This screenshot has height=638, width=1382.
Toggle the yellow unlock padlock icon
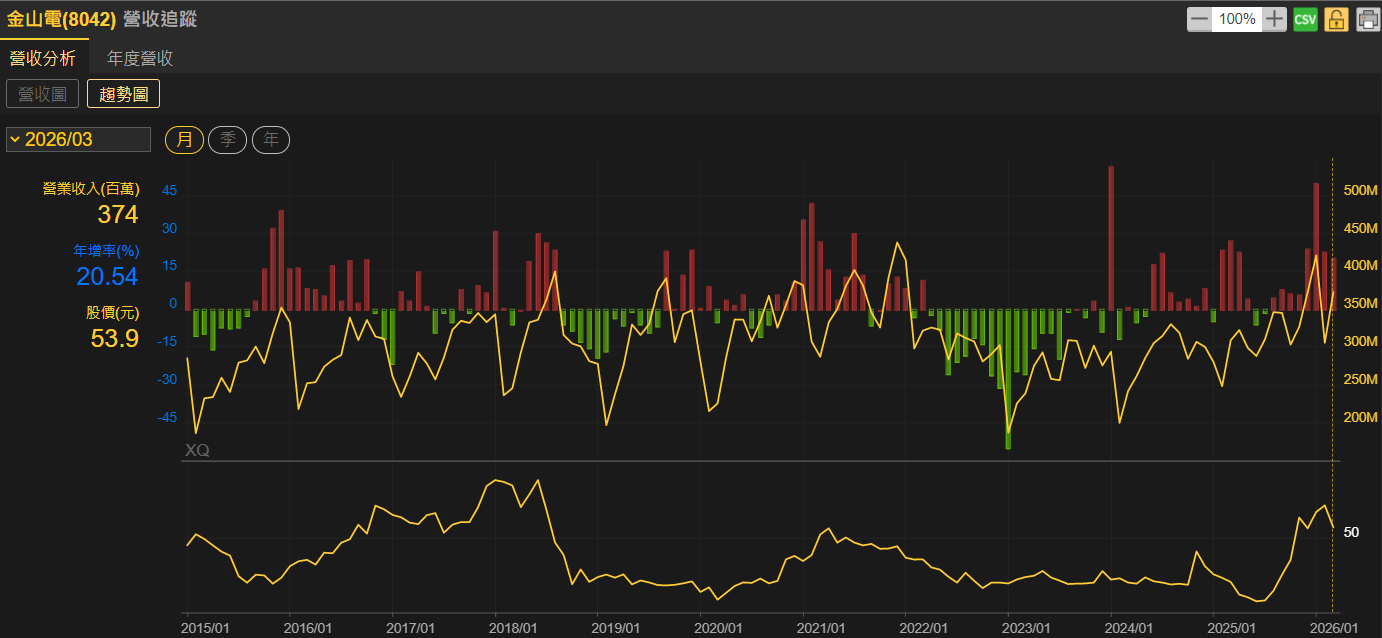coord(1336,19)
